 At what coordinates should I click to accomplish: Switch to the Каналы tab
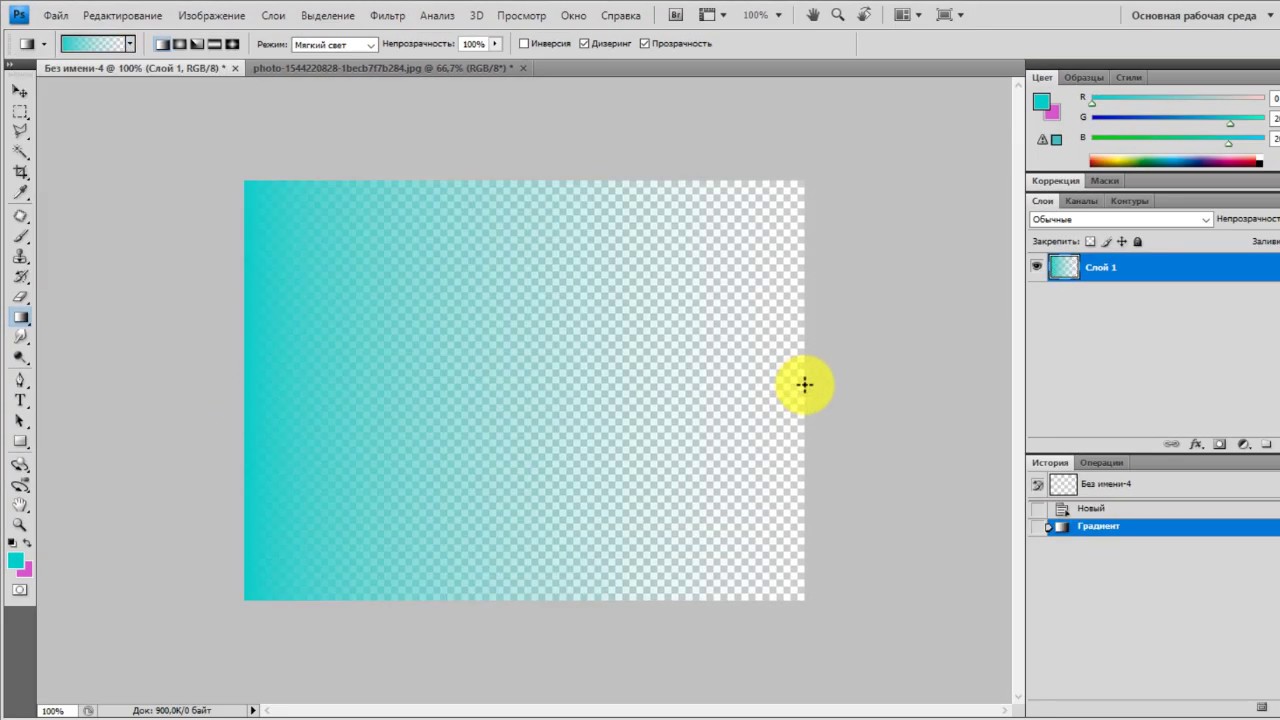point(1081,201)
